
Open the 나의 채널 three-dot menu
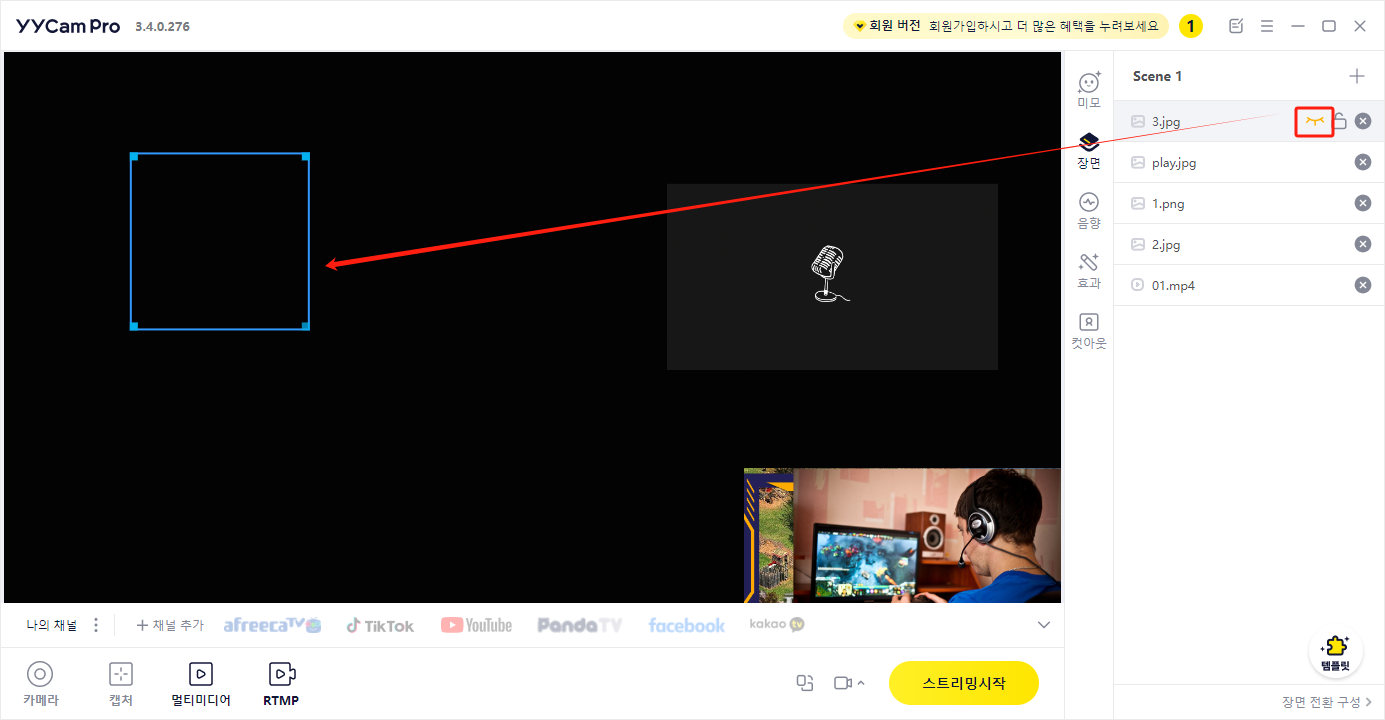tap(96, 625)
